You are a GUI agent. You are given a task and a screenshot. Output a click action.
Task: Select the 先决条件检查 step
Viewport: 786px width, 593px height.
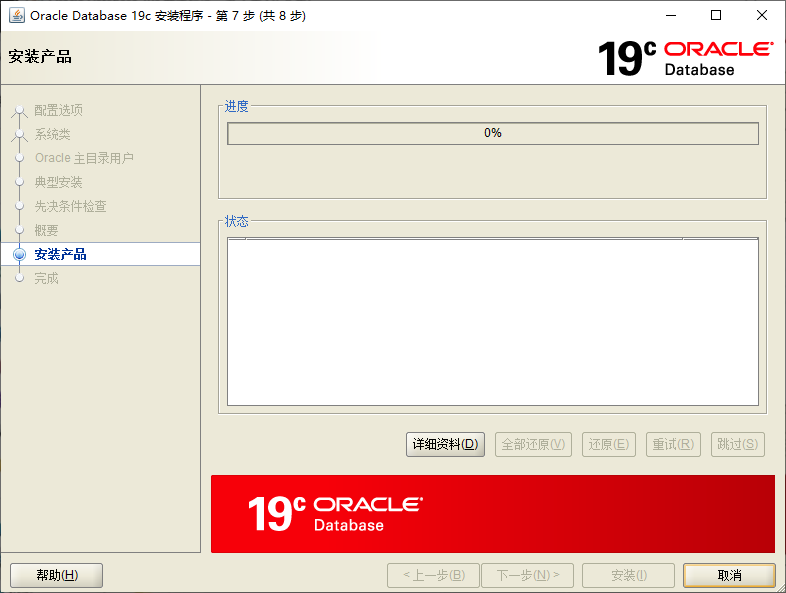pos(70,206)
